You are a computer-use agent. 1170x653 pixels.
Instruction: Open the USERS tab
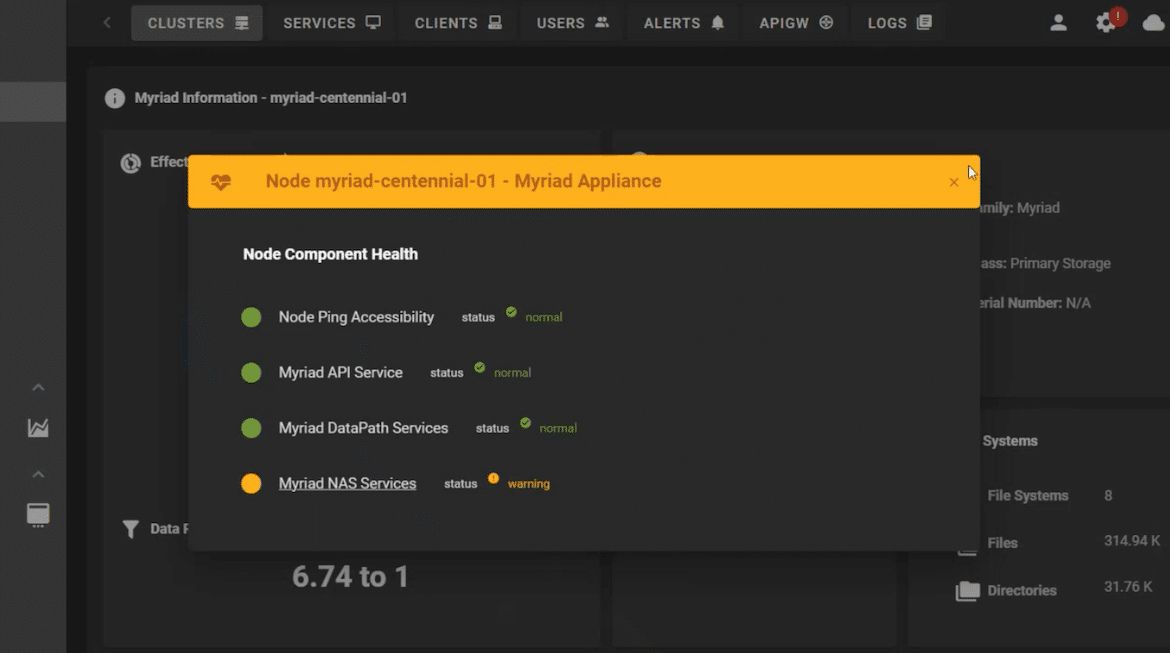tap(572, 23)
